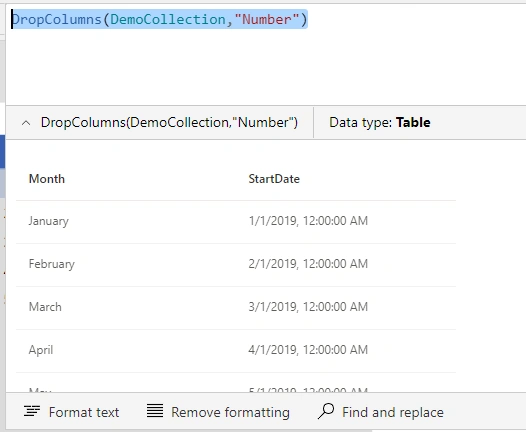This screenshot has height=432, width=526.
Task: Collapse the DropColumns result preview chevron
Action: [26, 123]
